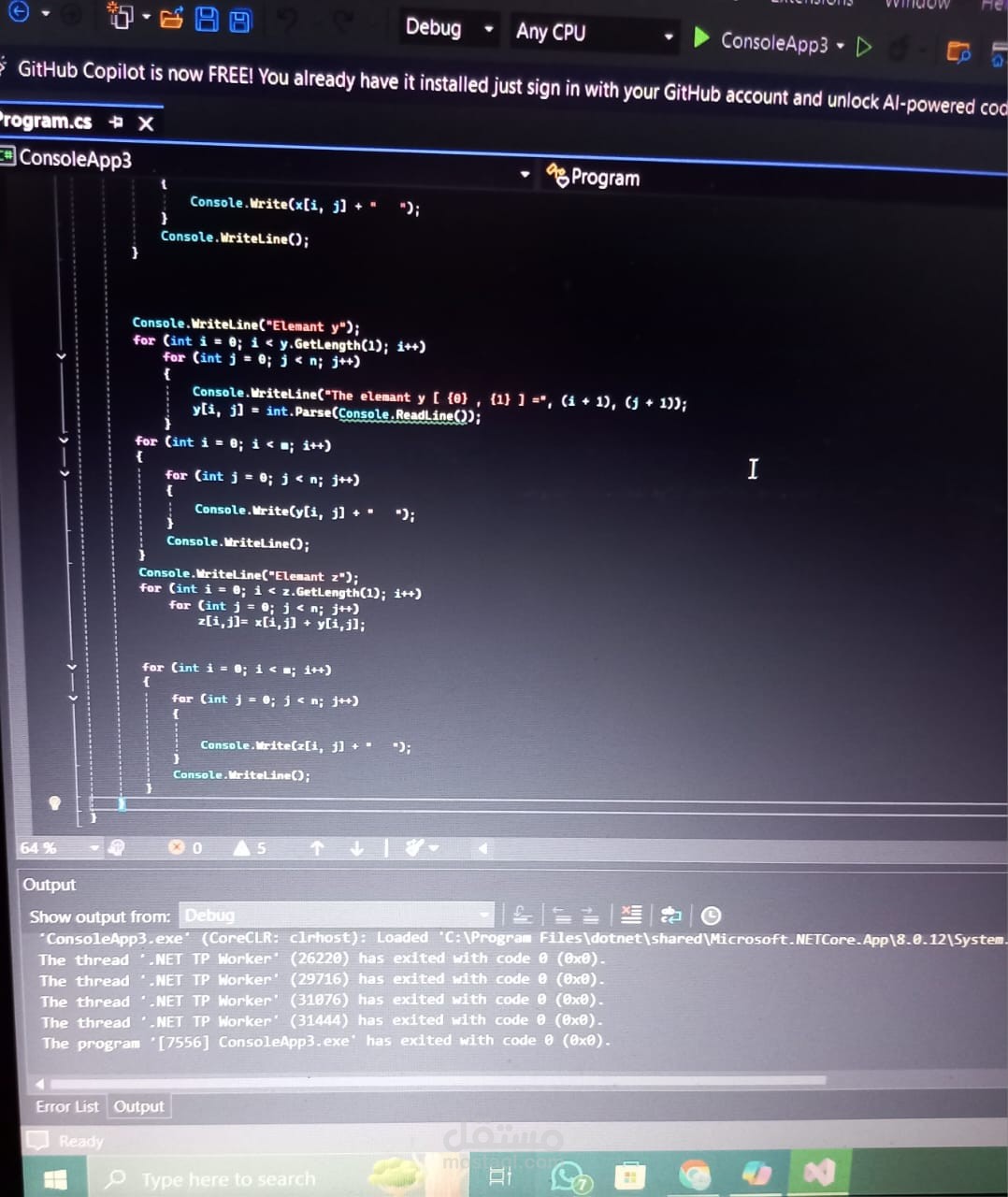Click the Output panel title
Image resolution: width=1008 pixels, height=1197 pixels.
pos(49,884)
